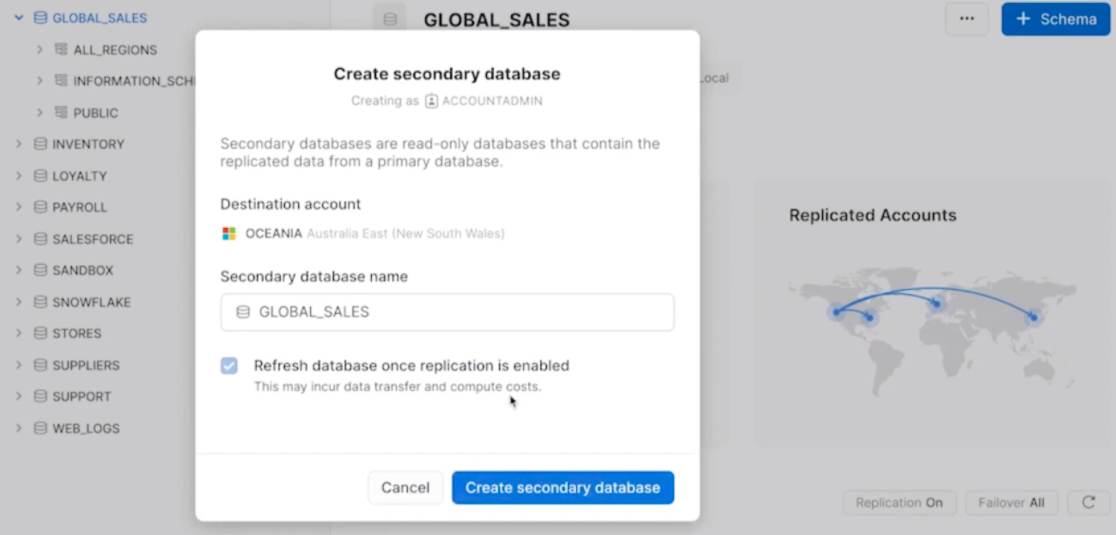Collapse the GLOBAL_SALES tree node
The width and height of the screenshot is (1116, 535).
pyautogui.click(x=19, y=18)
